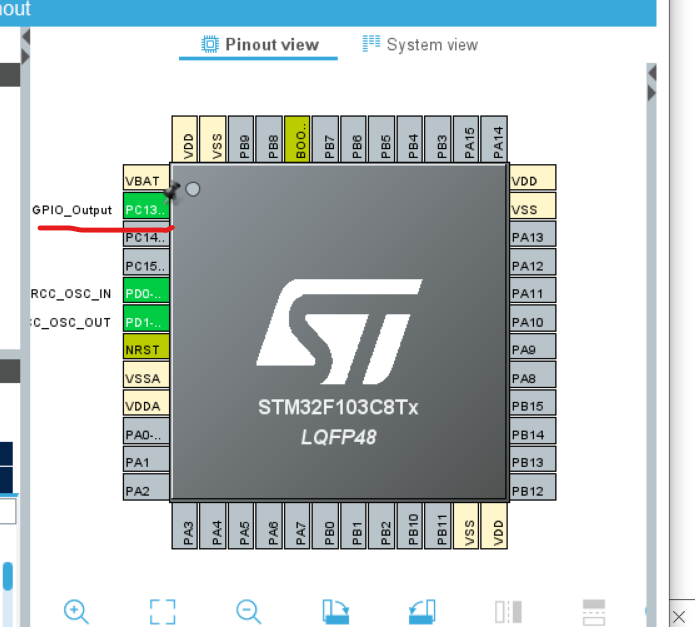Click the GPIO_Output label text
Image resolution: width=695 pixels, height=627 pixels.
tap(72, 210)
